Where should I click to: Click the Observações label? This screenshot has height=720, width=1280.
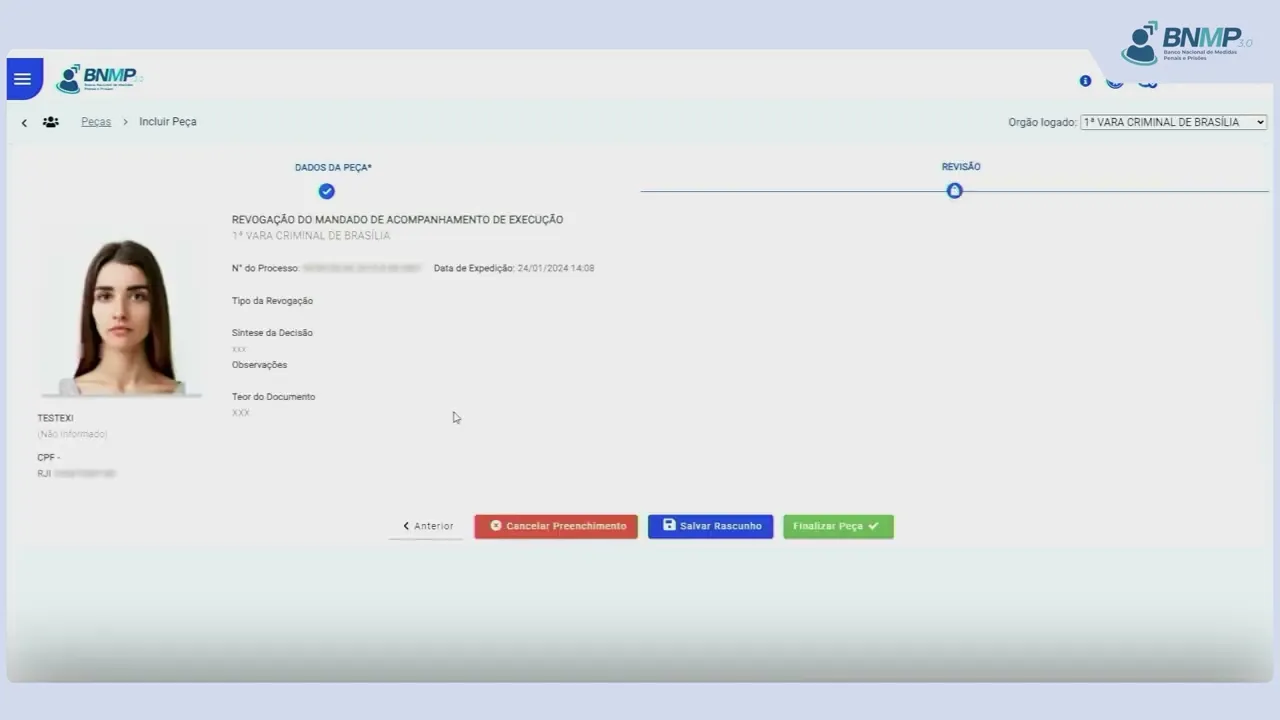259,365
